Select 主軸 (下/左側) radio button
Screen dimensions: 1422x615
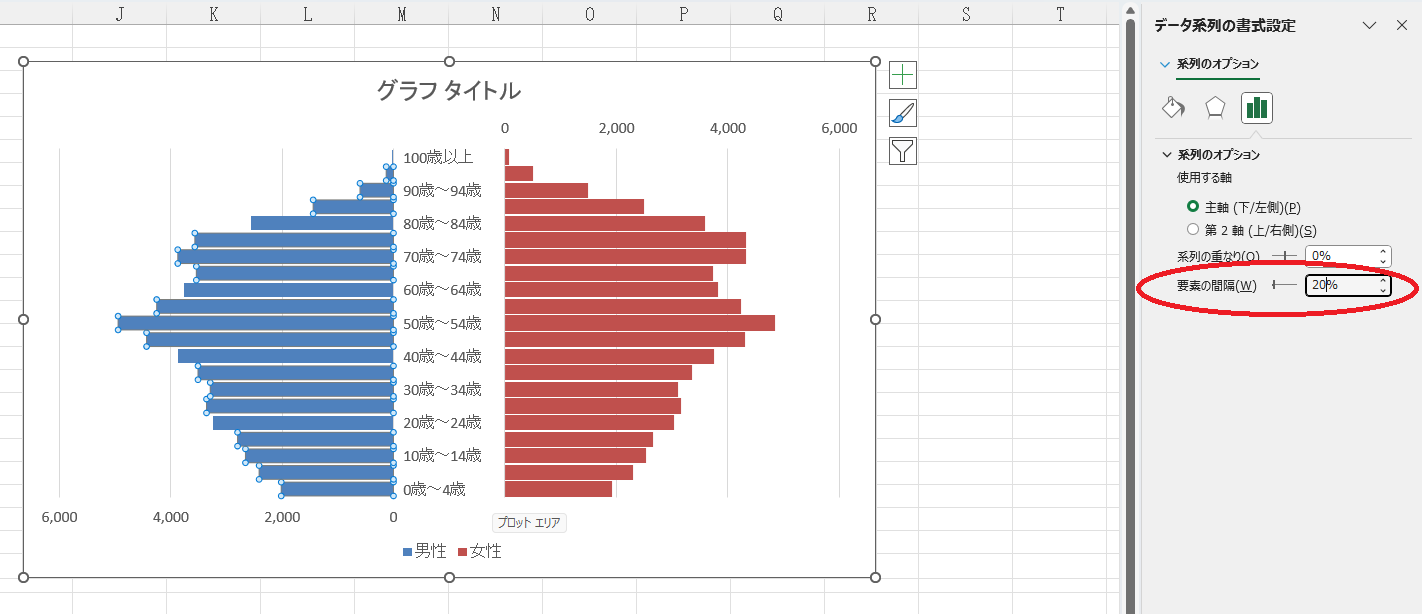(x=1192, y=207)
